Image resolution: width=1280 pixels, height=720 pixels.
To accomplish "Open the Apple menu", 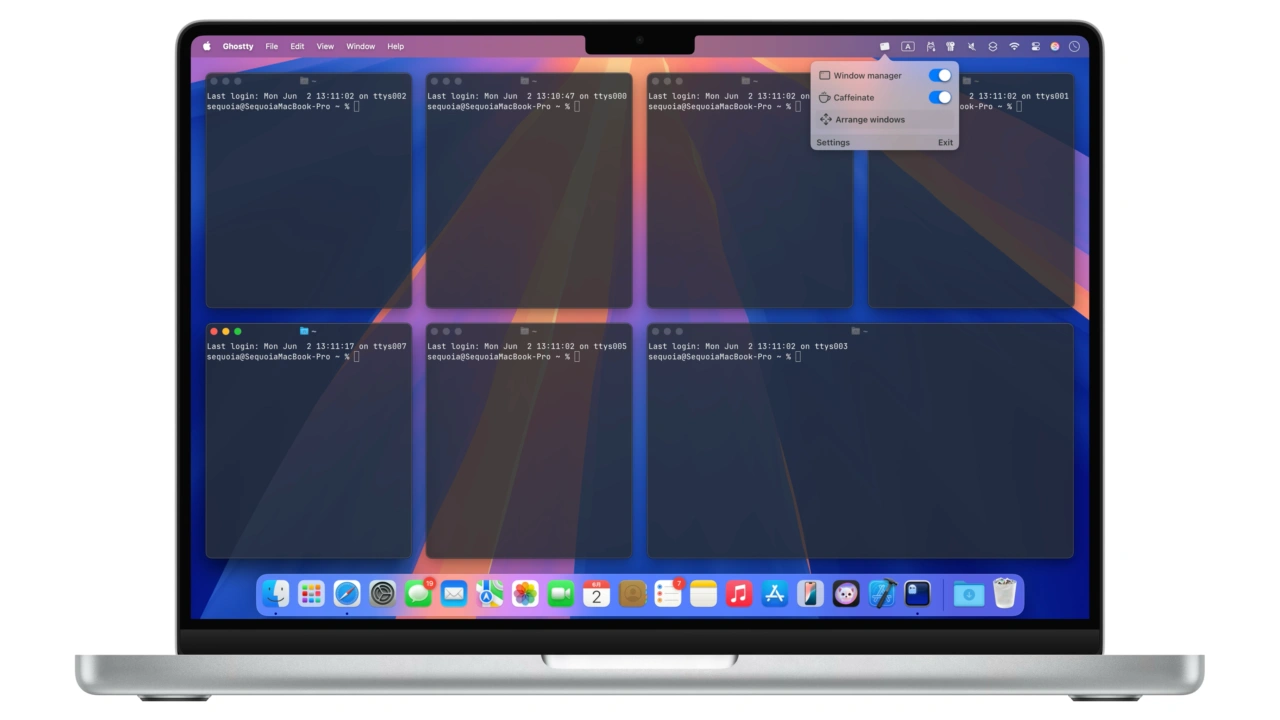I will click(x=207, y=46).
